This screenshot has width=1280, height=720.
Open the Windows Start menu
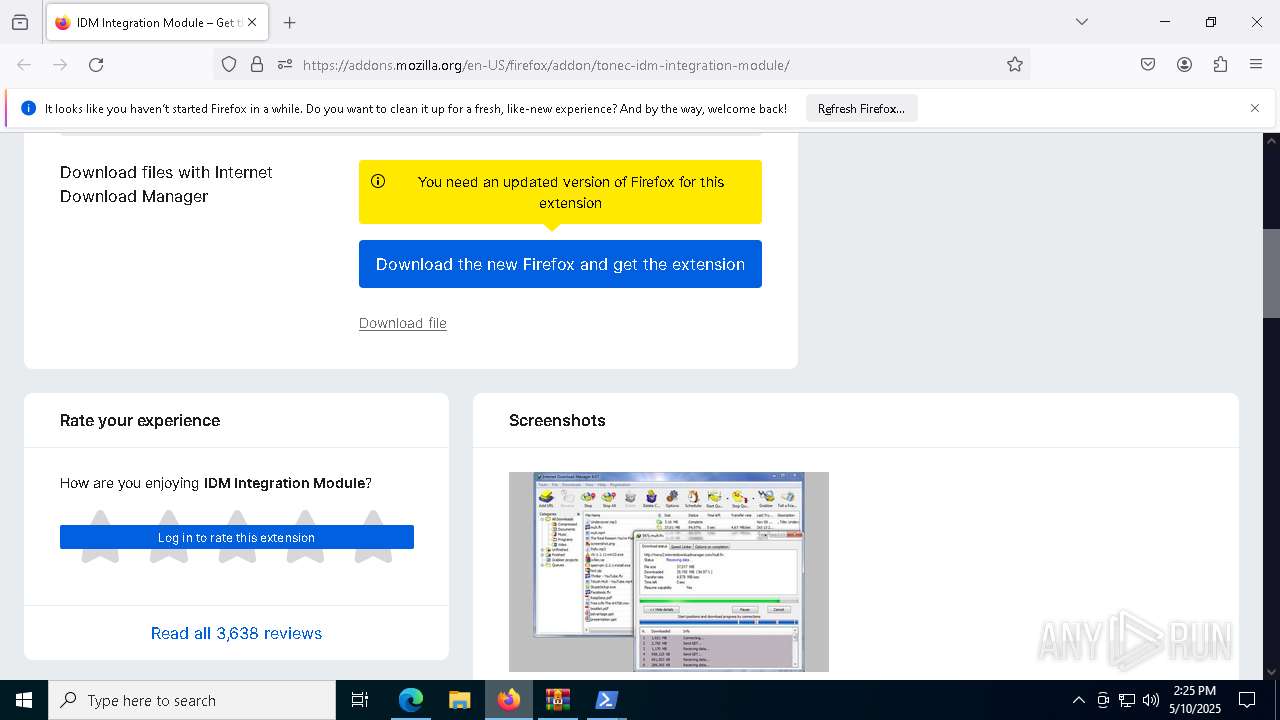(x=24, y=700)
